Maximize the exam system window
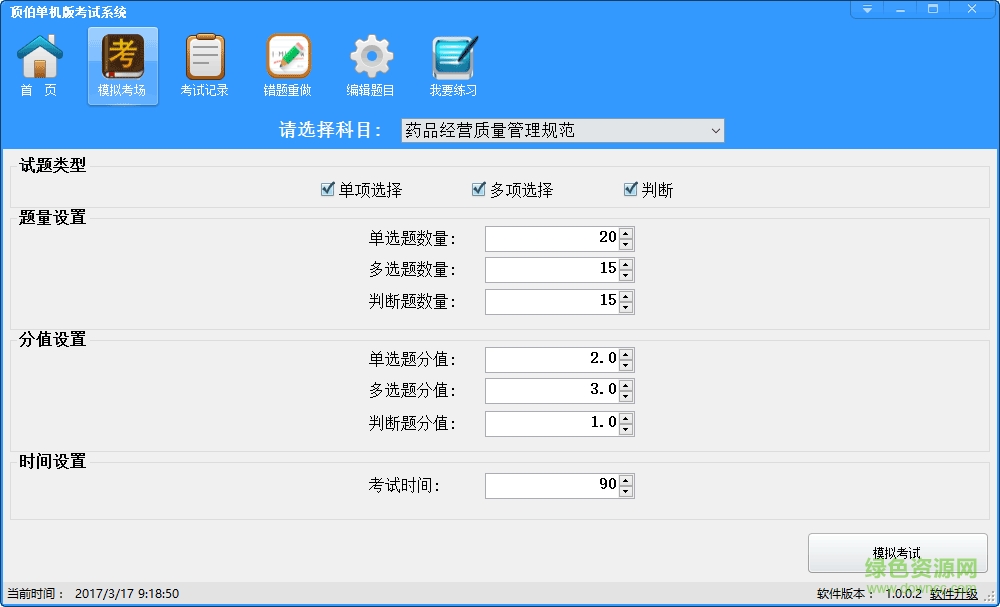Viewport: 1000px width, 607px height. click(x=932, y=9)
